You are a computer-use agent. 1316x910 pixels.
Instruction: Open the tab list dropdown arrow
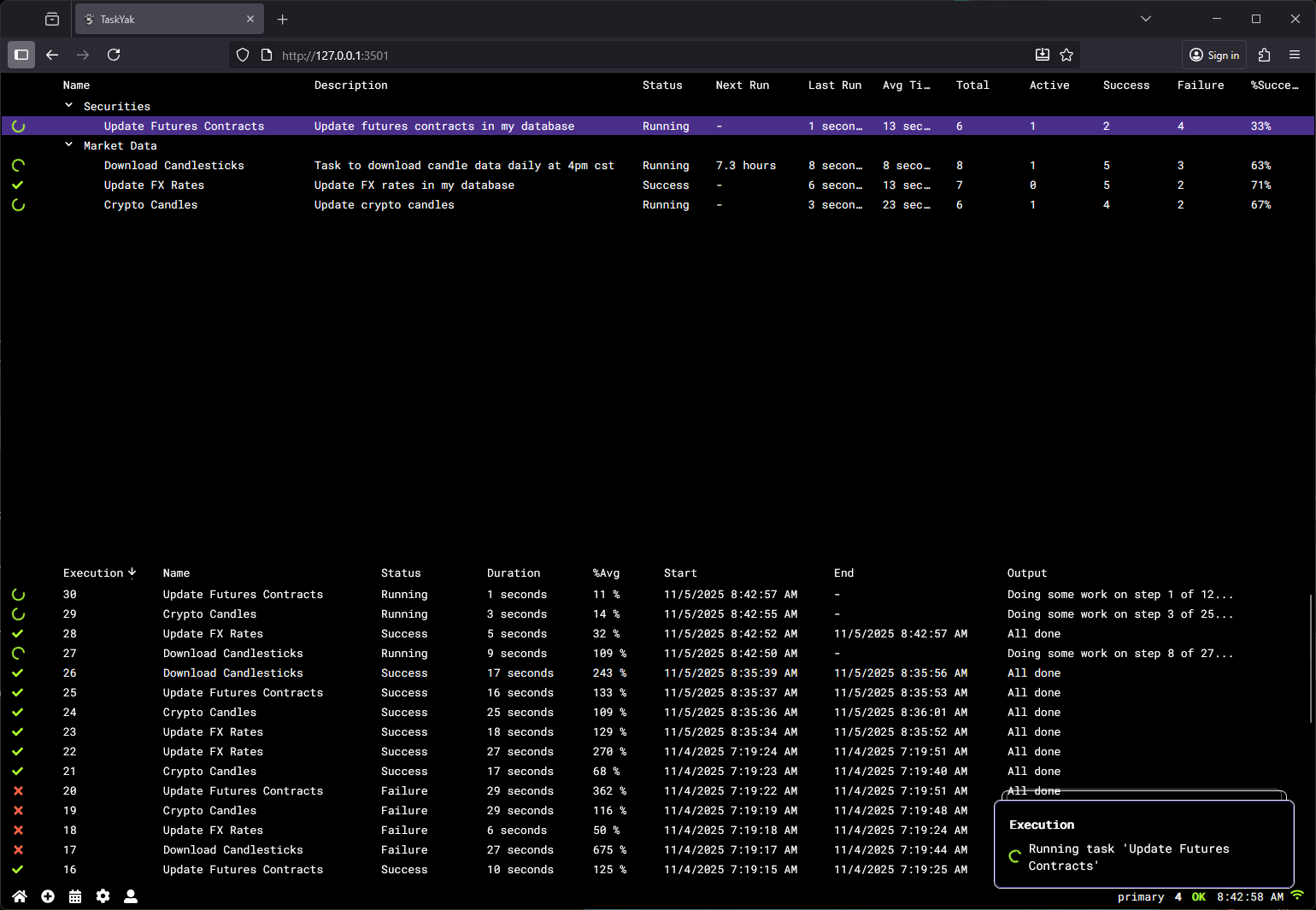[1145, 18]
